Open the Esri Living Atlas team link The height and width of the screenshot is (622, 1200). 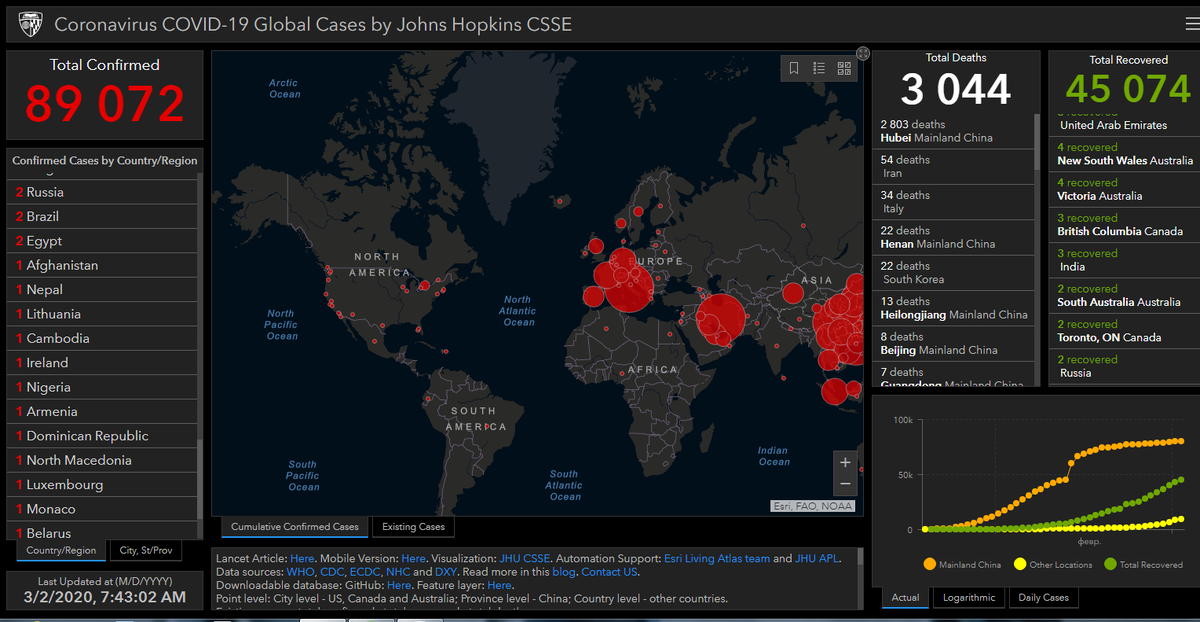click(717, 559)
